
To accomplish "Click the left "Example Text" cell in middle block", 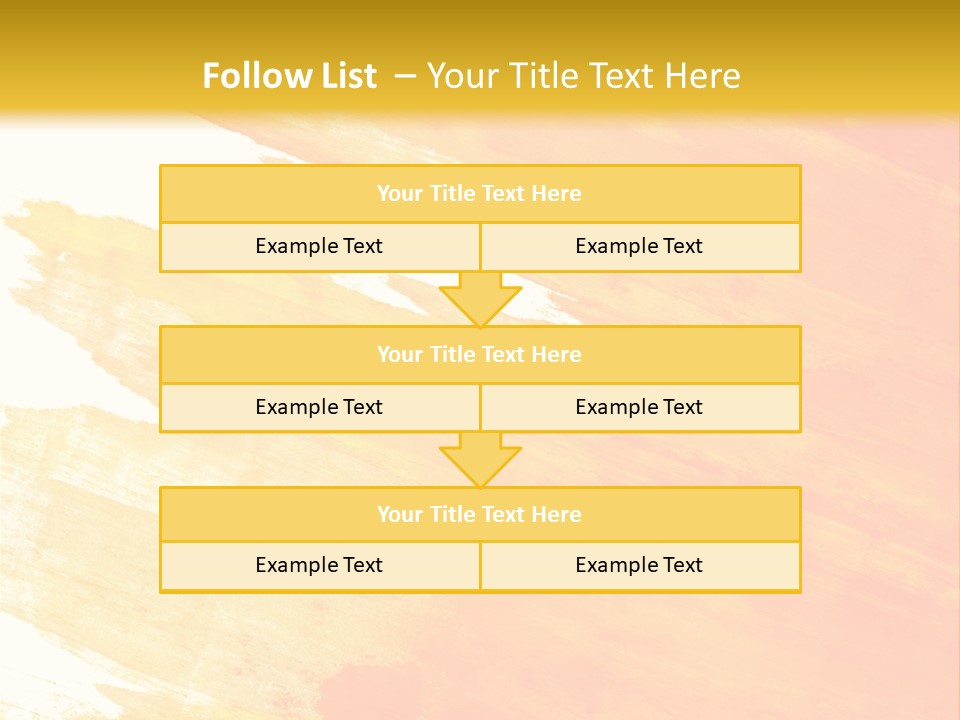I will click(319, 408).
